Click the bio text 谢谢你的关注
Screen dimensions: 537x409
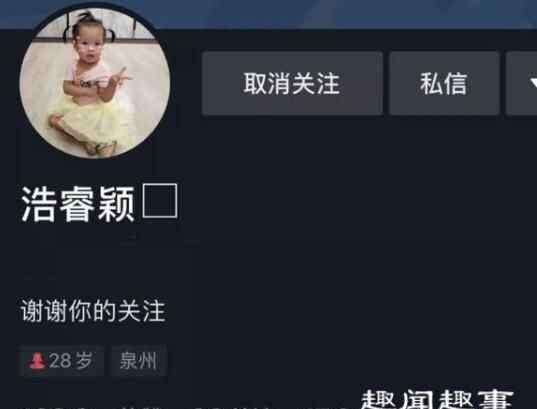point(93,311)
